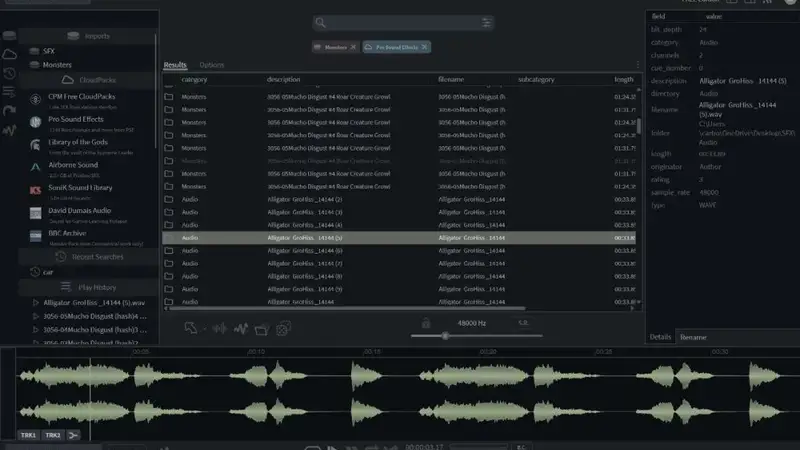Sort by the length column header
The height and width of the screenshot is (450, 800).
click(623, 79)
